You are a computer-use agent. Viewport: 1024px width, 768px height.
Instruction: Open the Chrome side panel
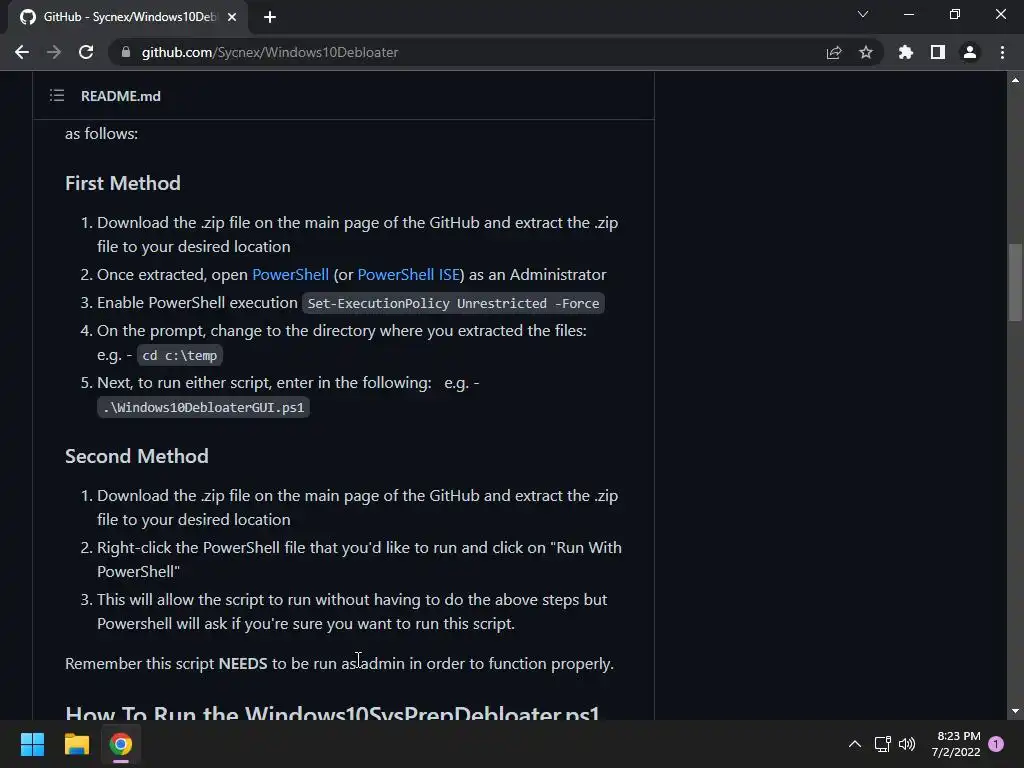click(x=938, y=52)
